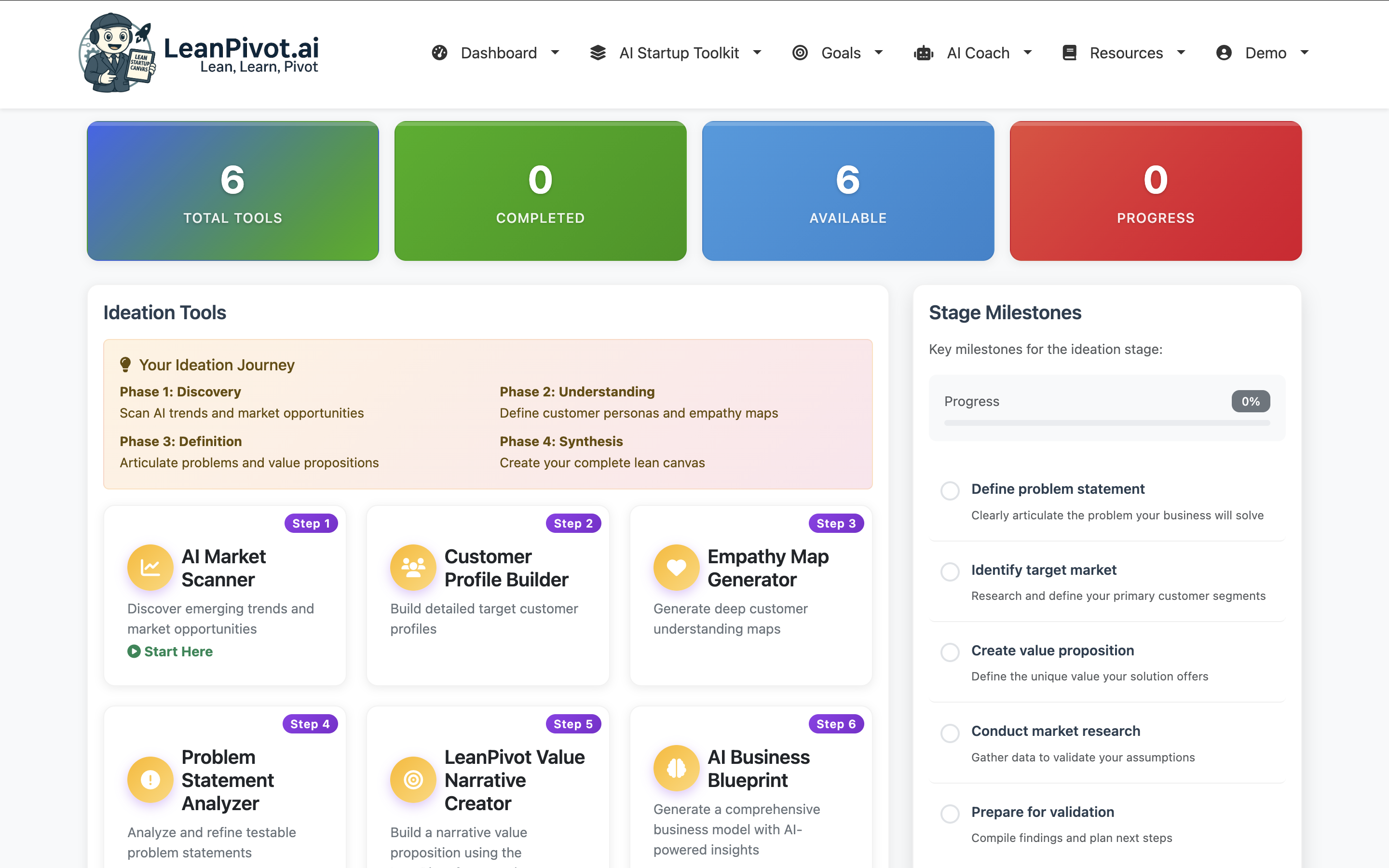
Task: Open the Goals menu item
Action: click(x=840, y=53)
